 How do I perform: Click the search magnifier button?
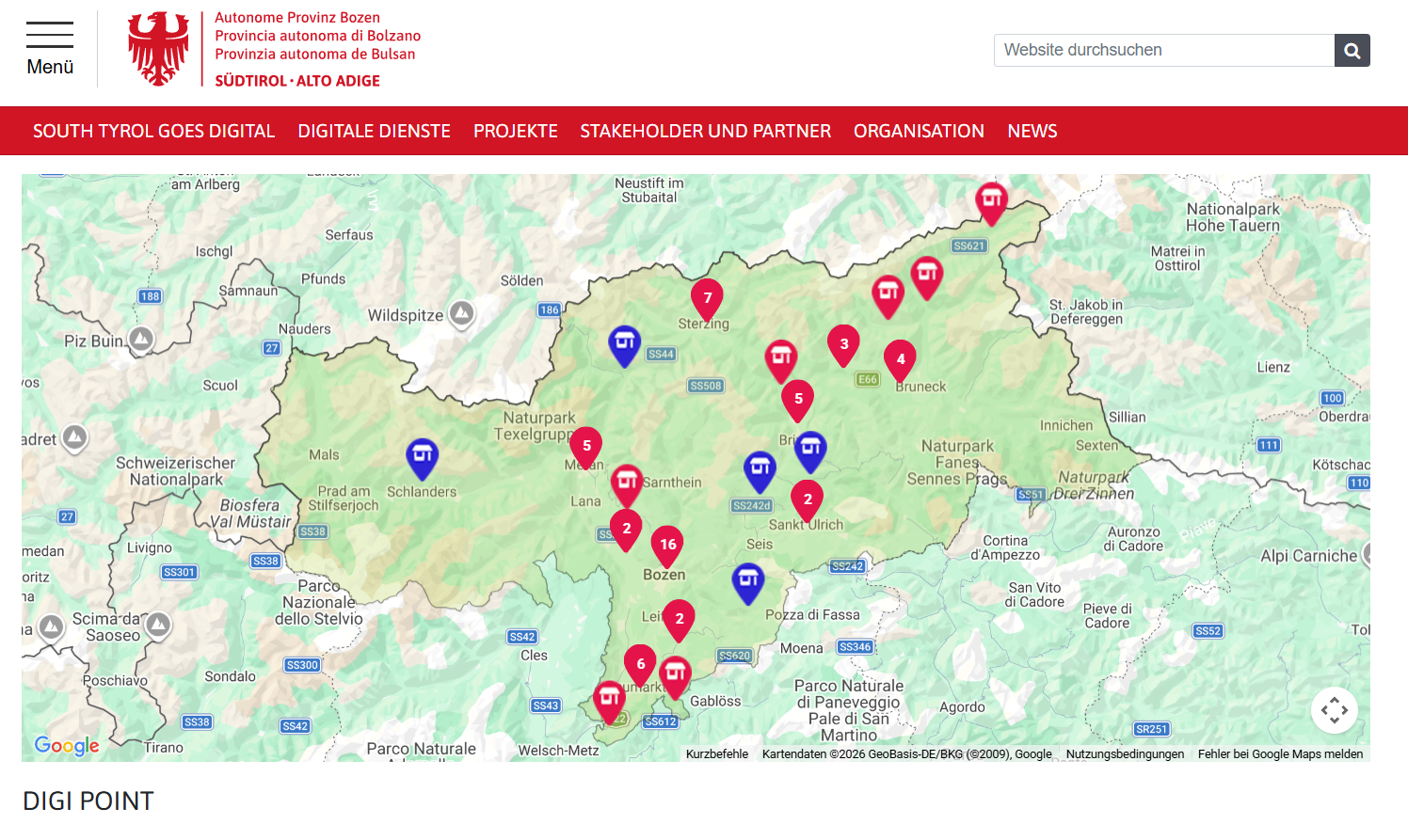[x=1352, y=51]
